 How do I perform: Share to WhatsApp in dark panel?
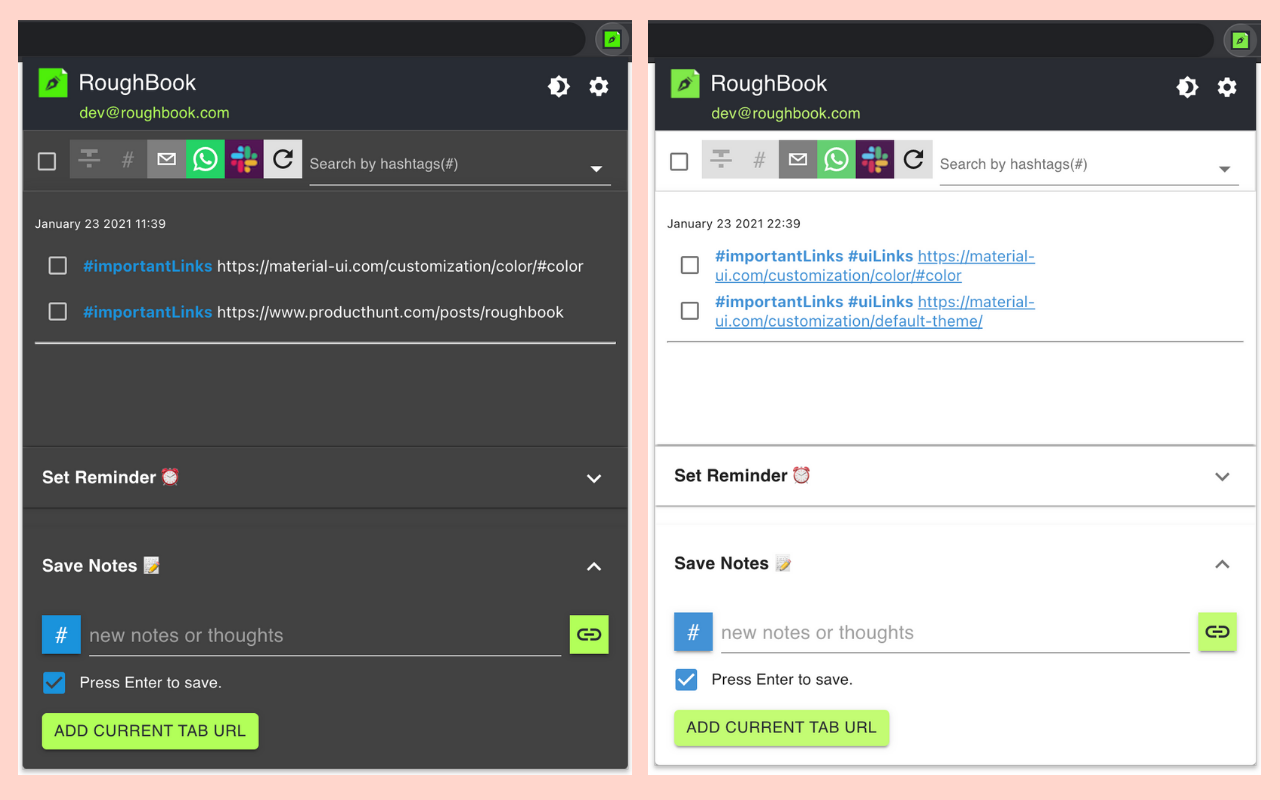click(x=205, y=159)
